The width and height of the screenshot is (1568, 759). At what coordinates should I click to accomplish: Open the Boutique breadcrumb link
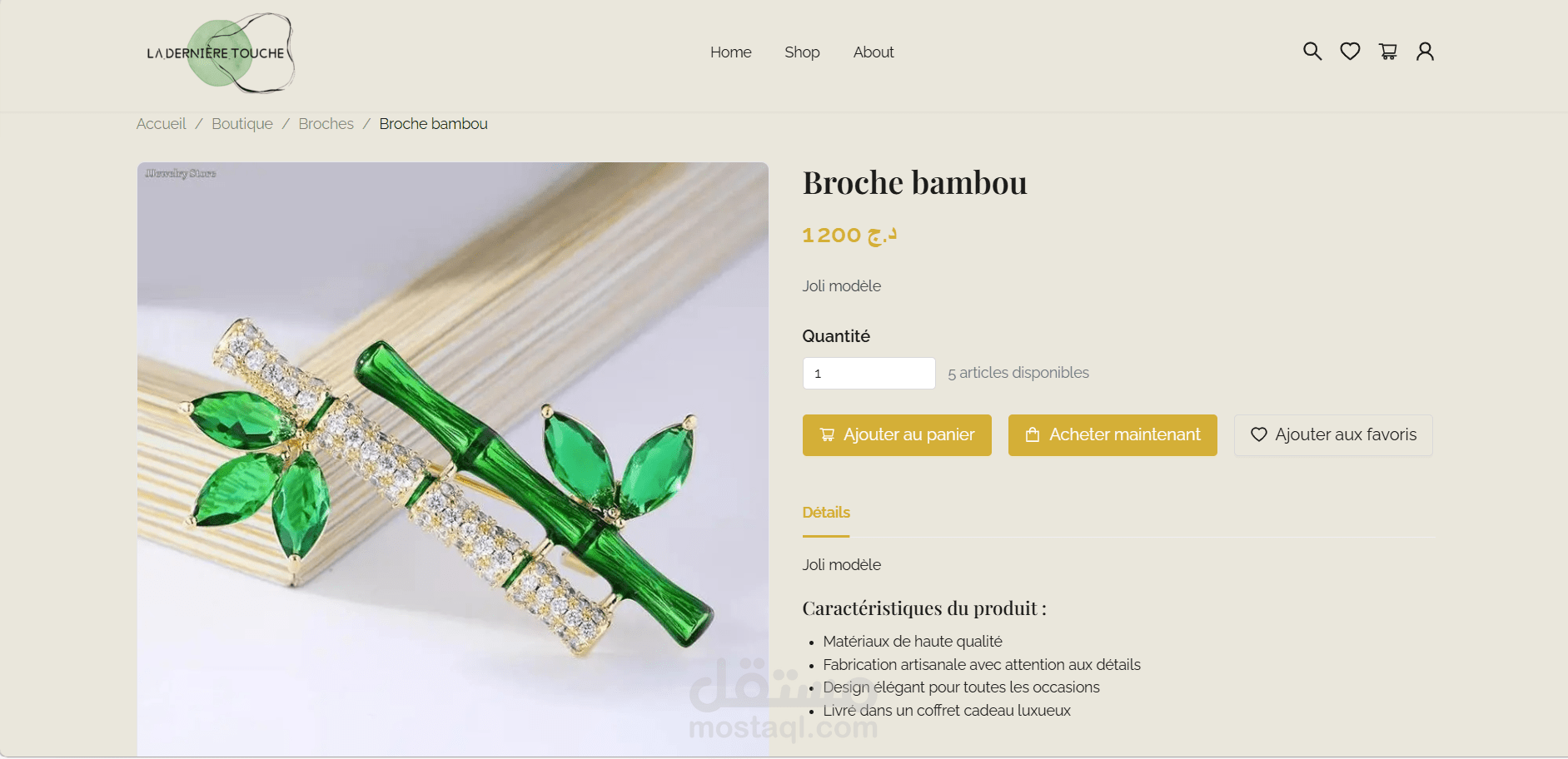[x=242, y=124]
